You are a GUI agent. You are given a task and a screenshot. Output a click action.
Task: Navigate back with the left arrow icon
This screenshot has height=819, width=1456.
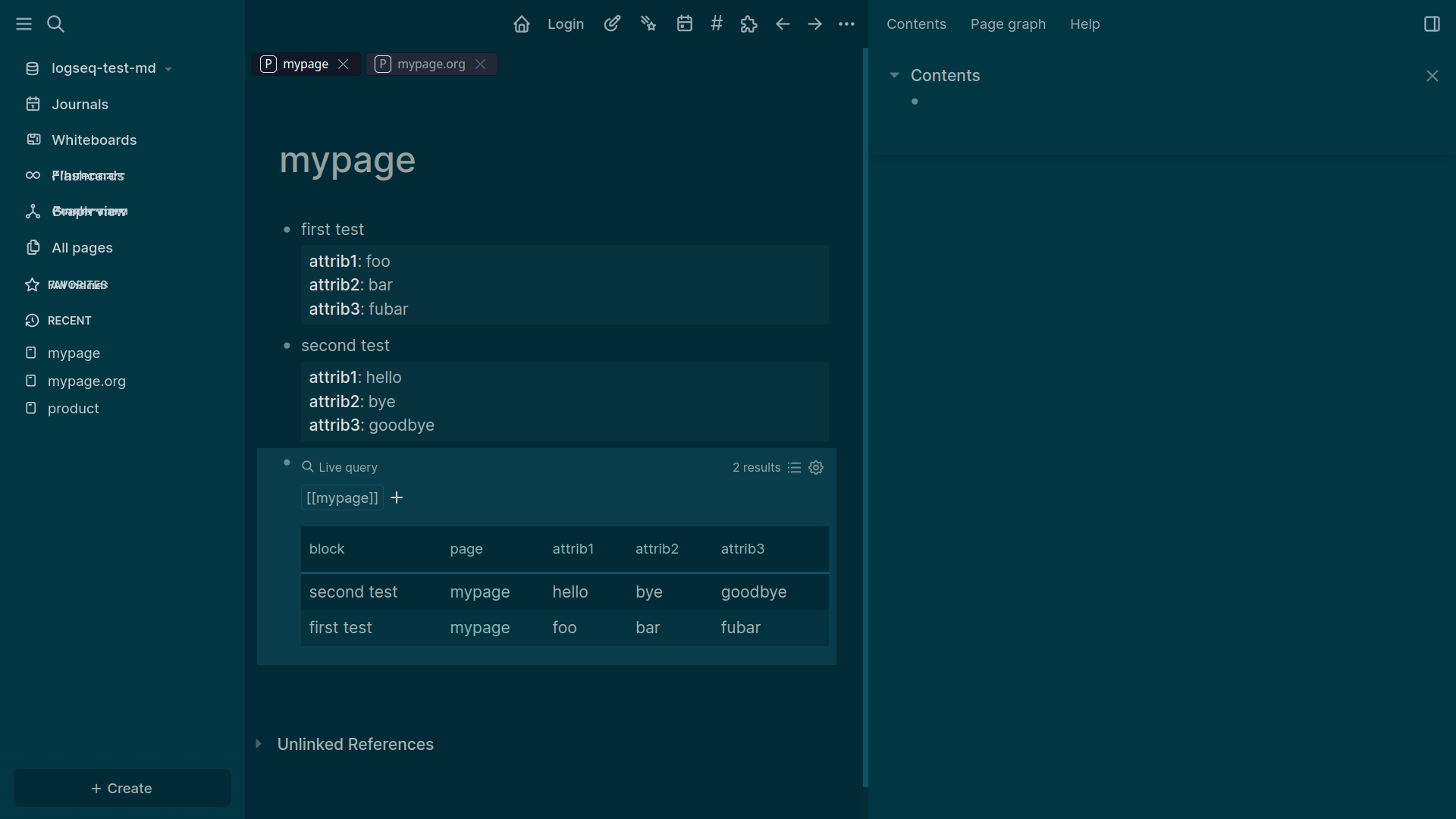[782, 24]
